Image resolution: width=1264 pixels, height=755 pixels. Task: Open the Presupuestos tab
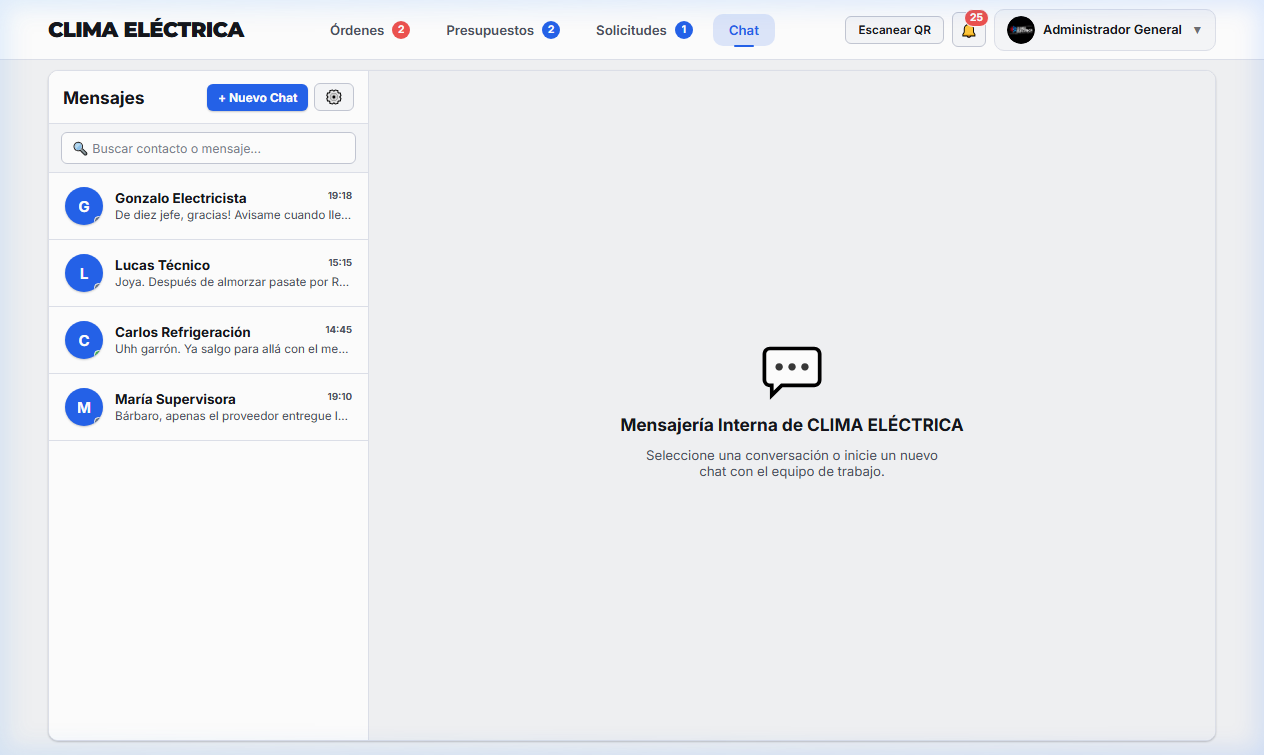[503, 30]
